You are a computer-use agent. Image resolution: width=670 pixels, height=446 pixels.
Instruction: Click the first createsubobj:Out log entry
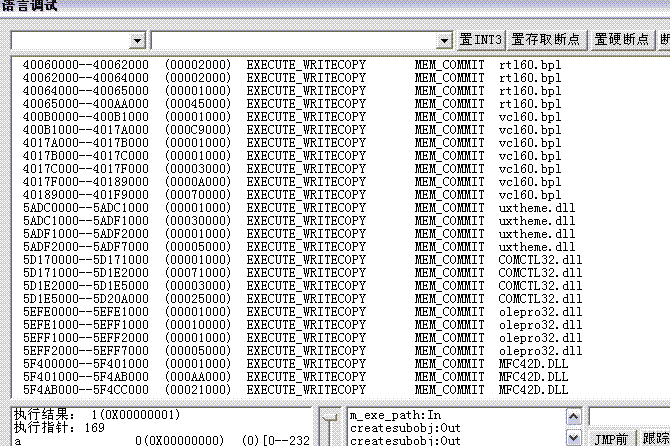click(x=405, y=428)
